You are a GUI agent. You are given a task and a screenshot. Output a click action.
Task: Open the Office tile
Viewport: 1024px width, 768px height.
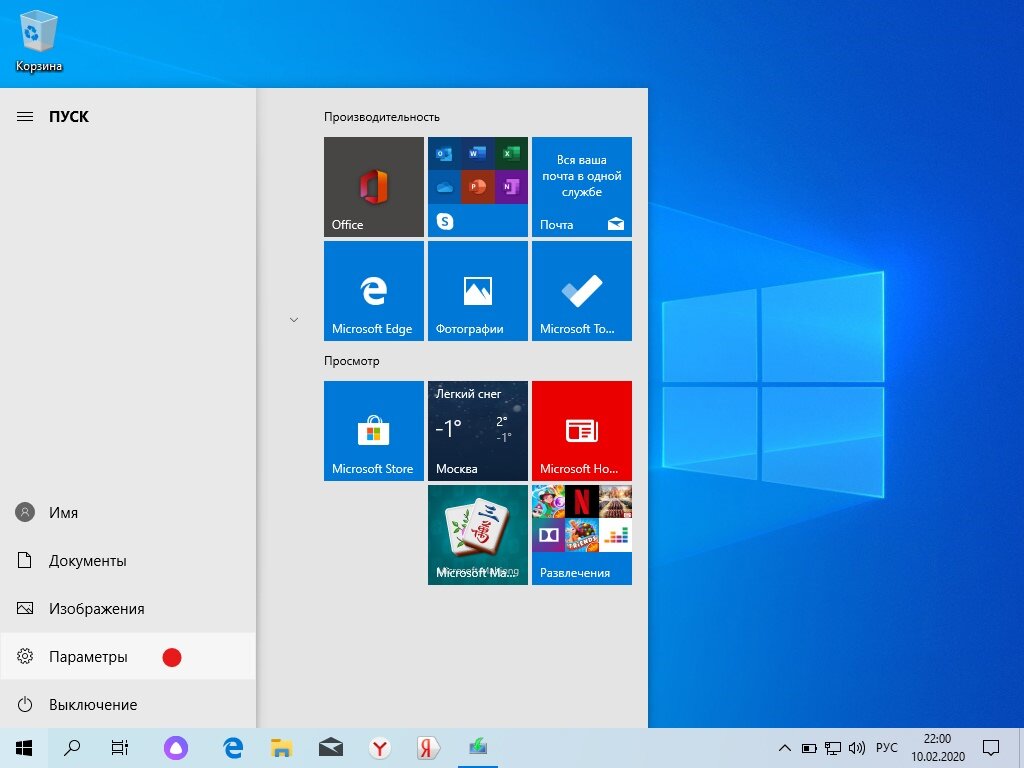tap(374, 187)
